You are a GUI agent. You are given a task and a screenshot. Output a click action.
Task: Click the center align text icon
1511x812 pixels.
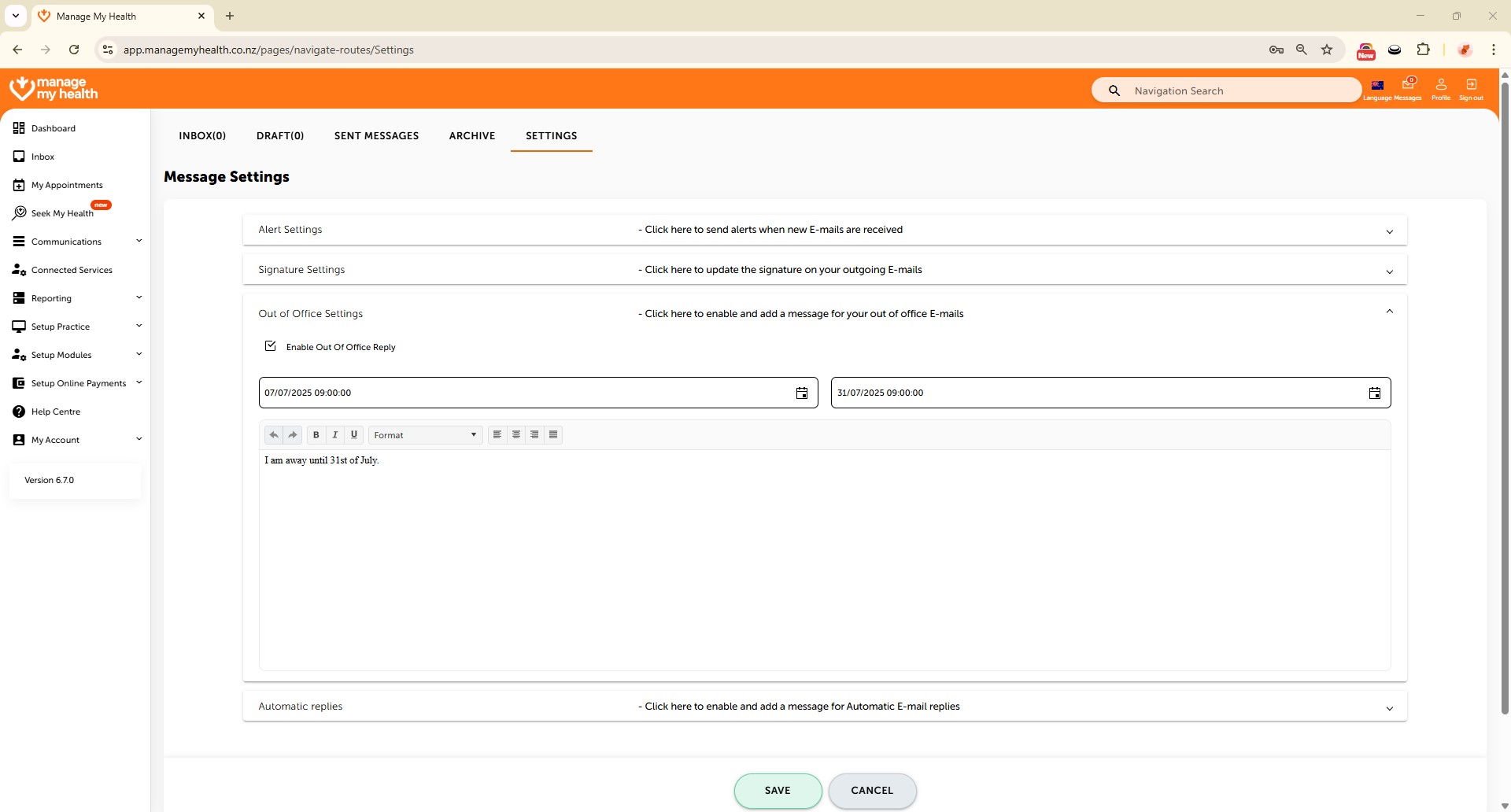tap(516, 435)
